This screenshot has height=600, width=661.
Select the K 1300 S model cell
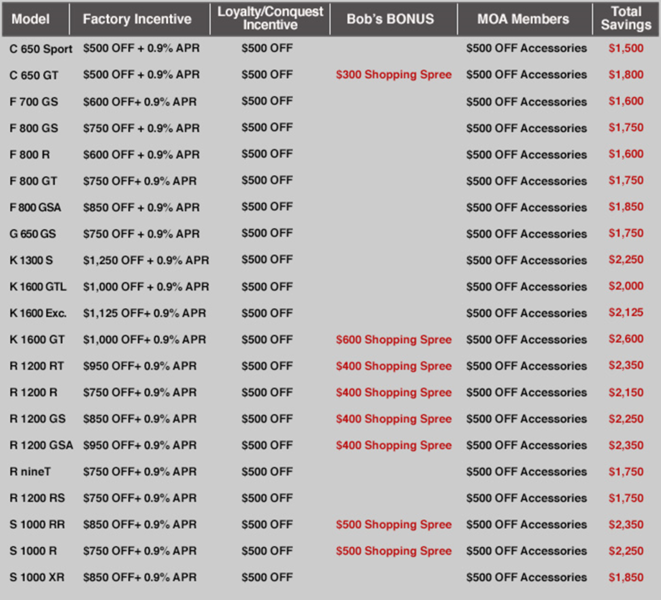tap(31, 260)
